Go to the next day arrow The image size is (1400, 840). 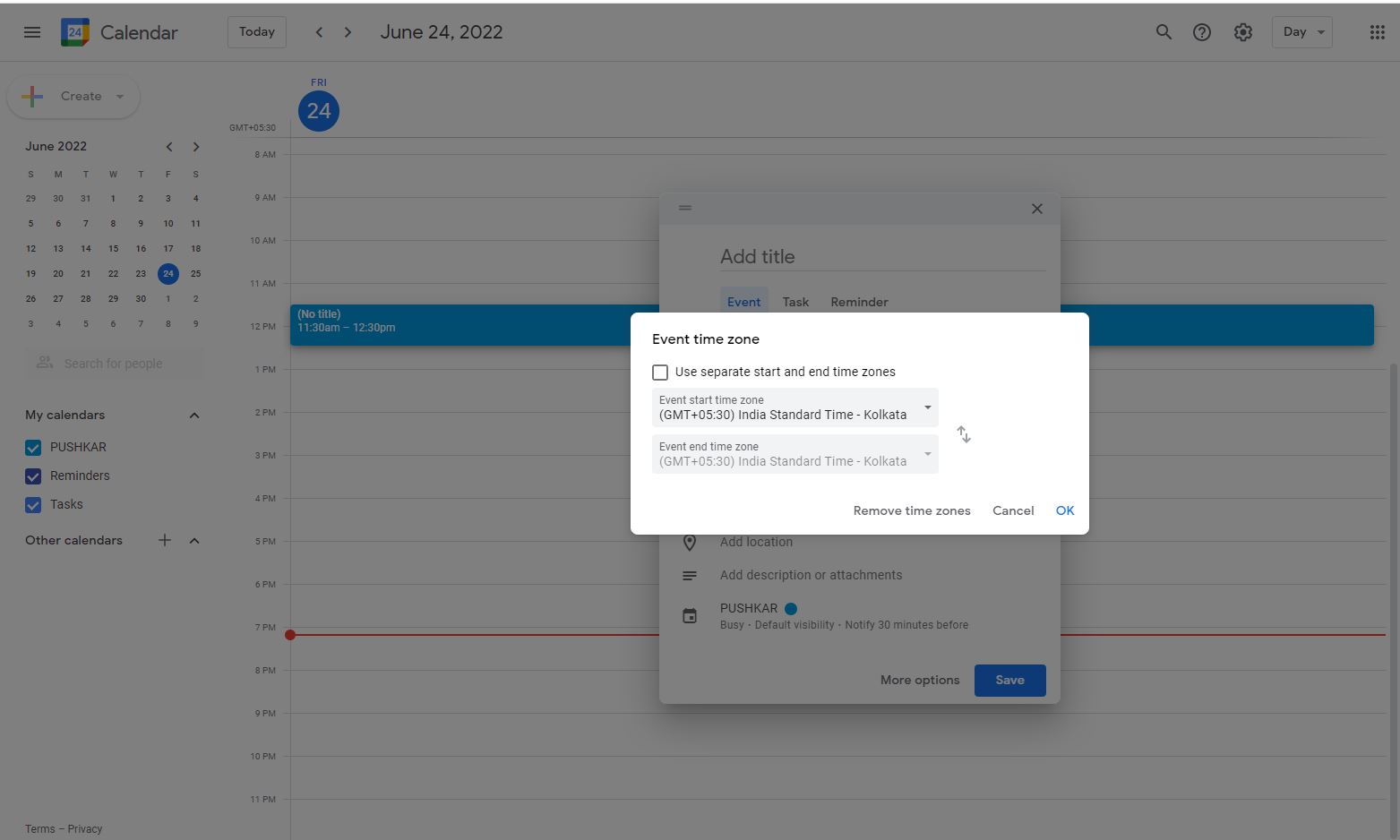(348, 32)
